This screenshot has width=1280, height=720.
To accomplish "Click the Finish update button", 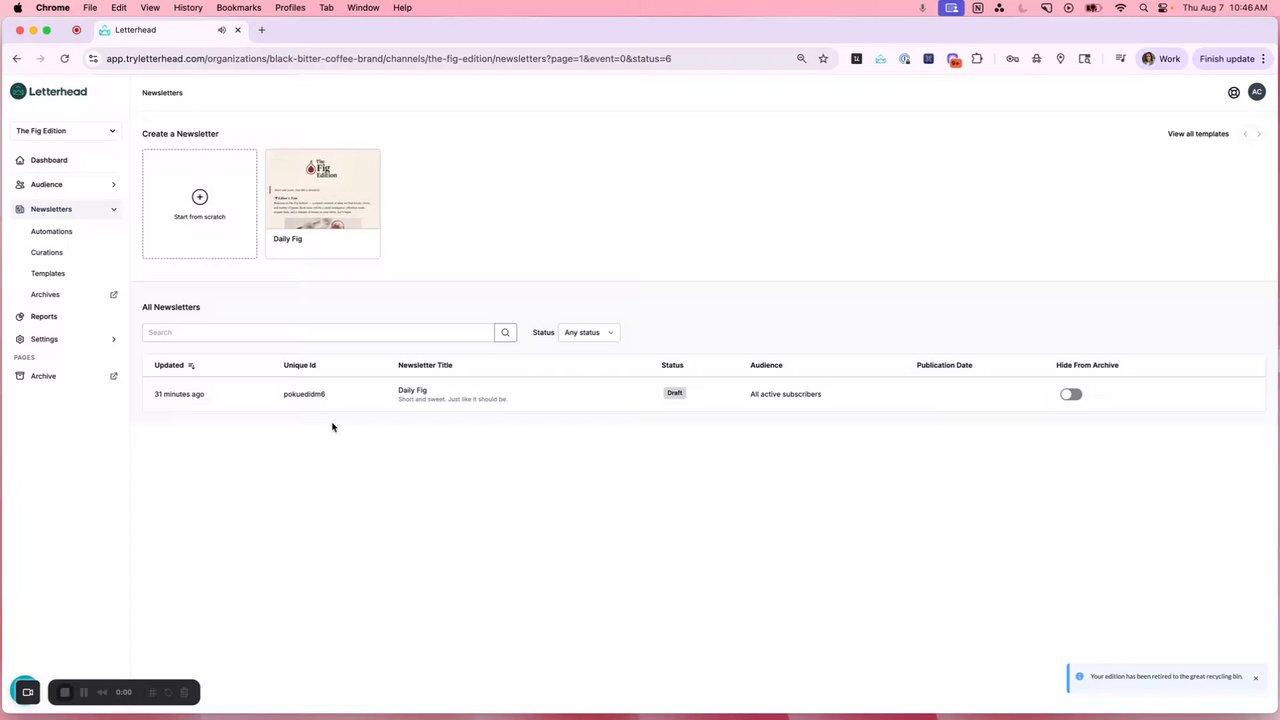I will click(1233, 59).
